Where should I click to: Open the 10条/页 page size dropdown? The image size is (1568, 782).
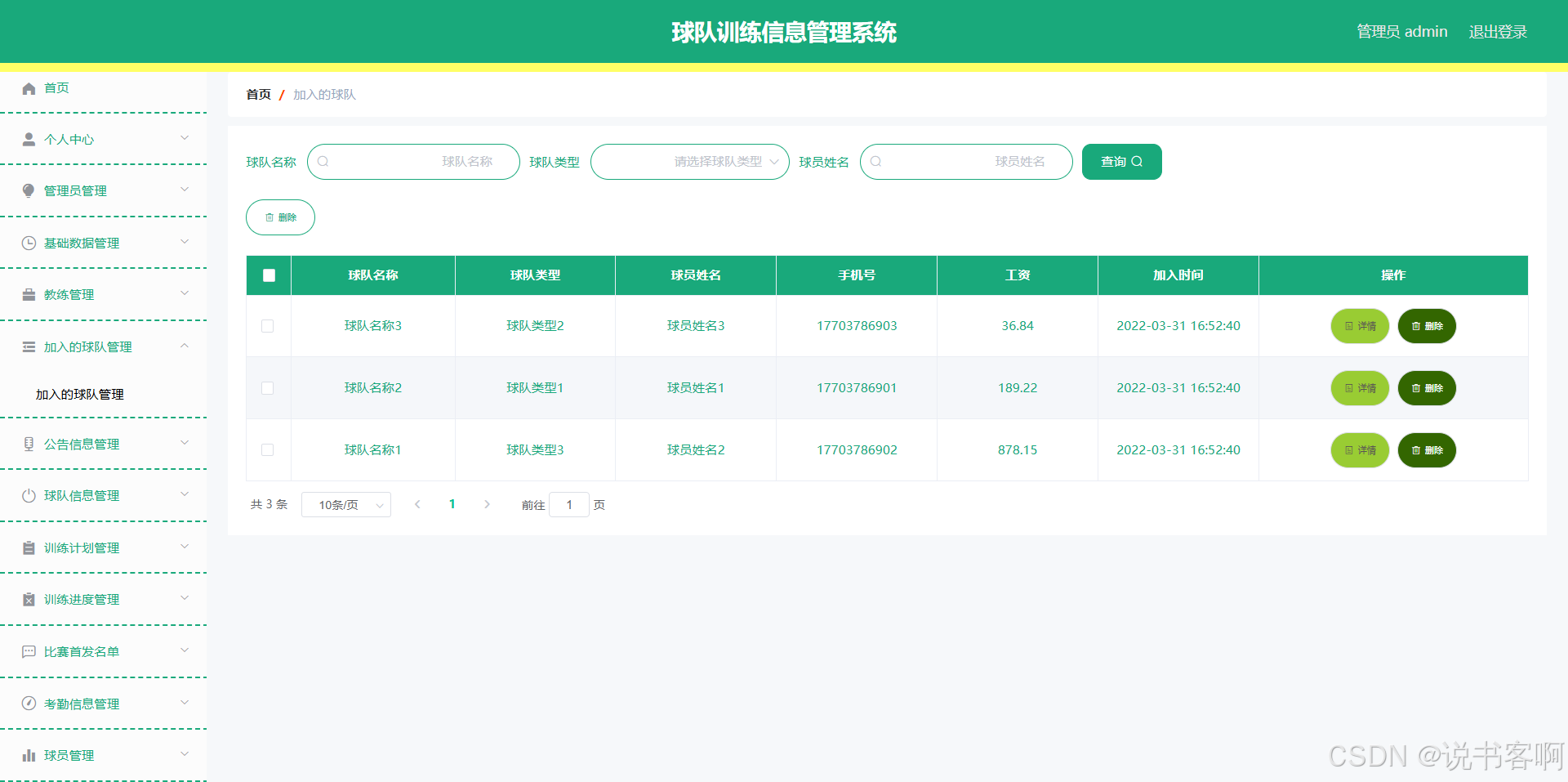pos(346,505)
